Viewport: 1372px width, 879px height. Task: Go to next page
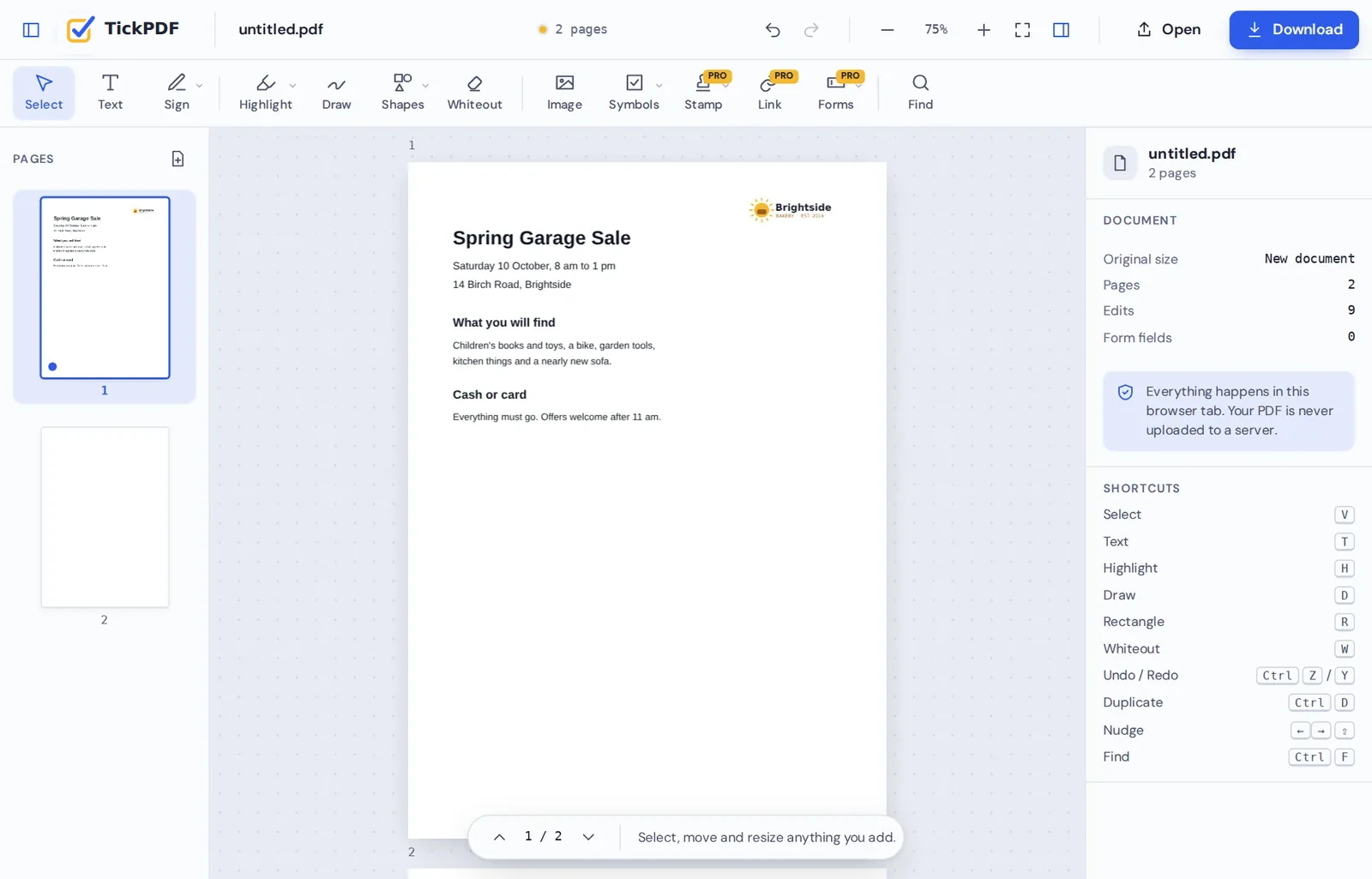pos(588,837)
